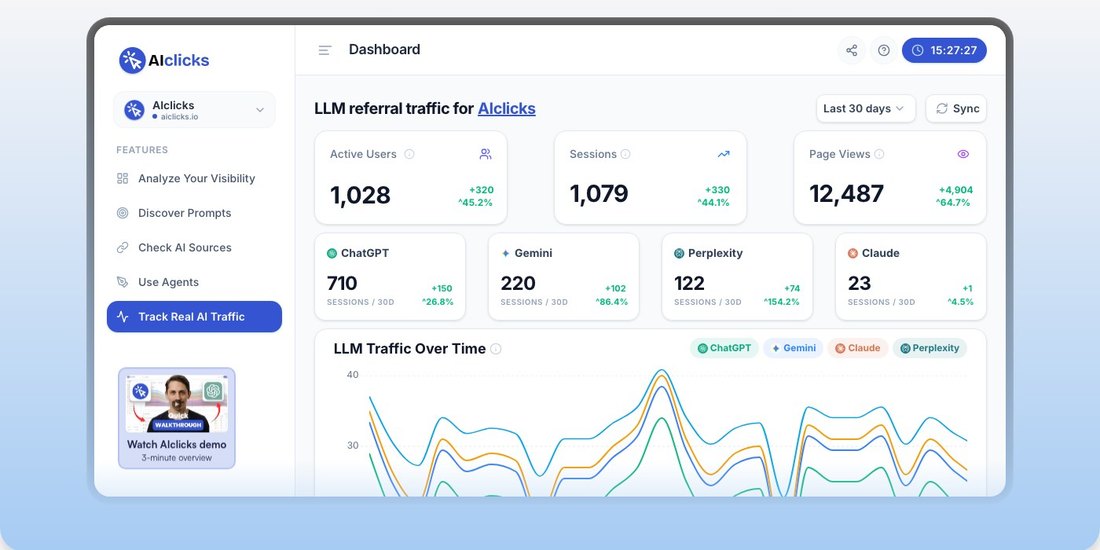Image resolution: width=1100 pixels, height=550 pixels.
Task: Play the Watch AIclicks demo thumbnail
Action: (x=177, y=403)
